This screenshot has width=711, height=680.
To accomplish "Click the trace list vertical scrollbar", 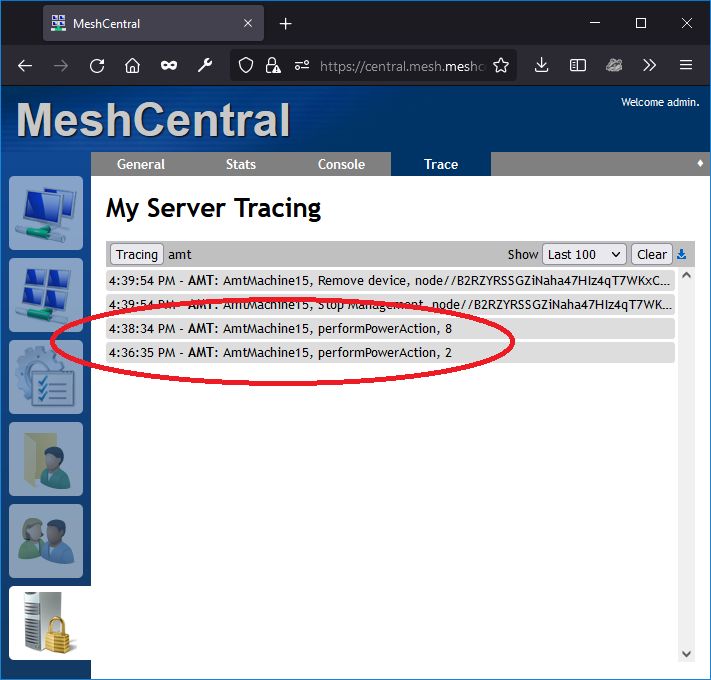I will [686, 460].
